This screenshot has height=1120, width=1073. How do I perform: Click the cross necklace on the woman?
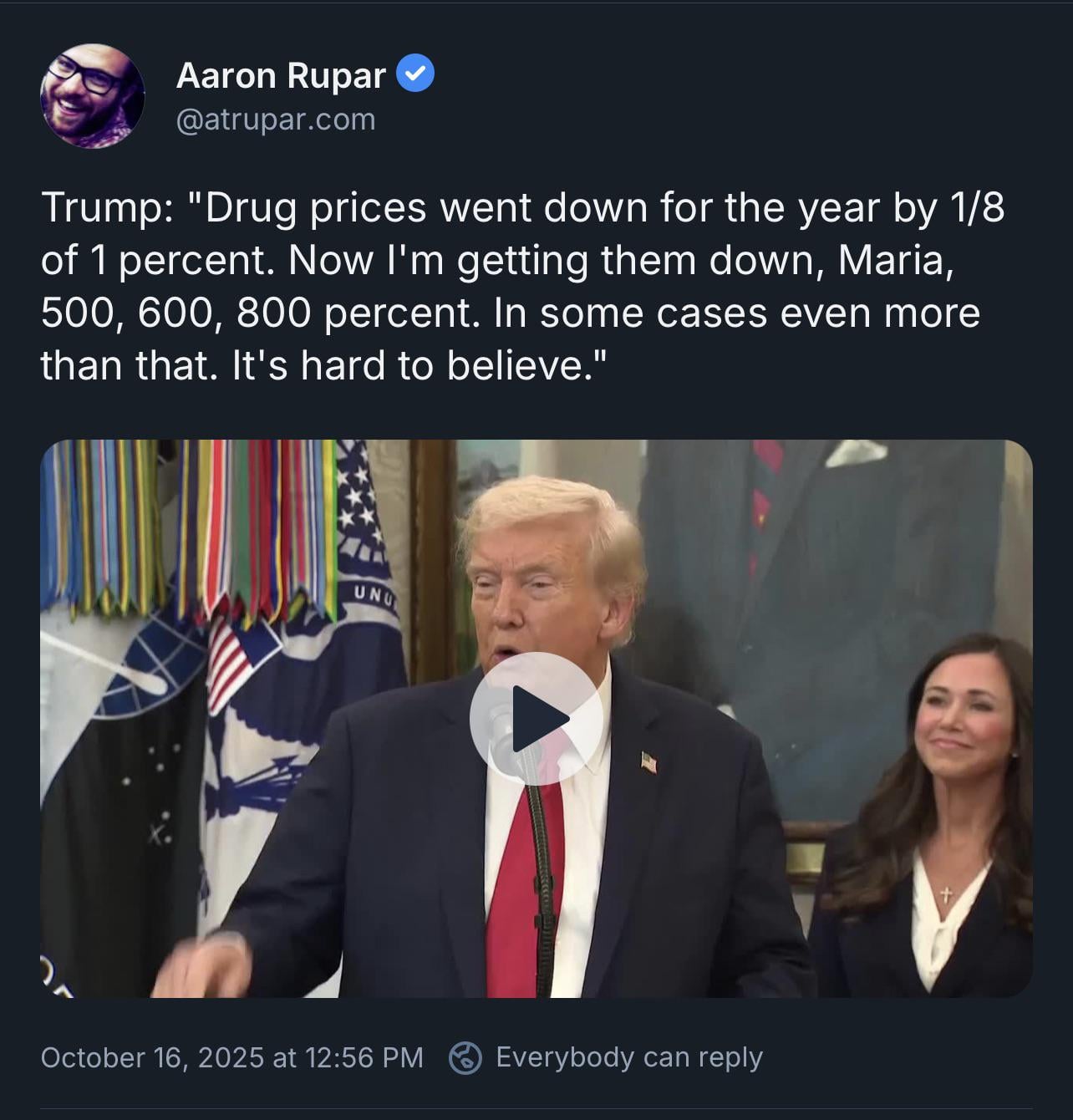click(946, 894)
